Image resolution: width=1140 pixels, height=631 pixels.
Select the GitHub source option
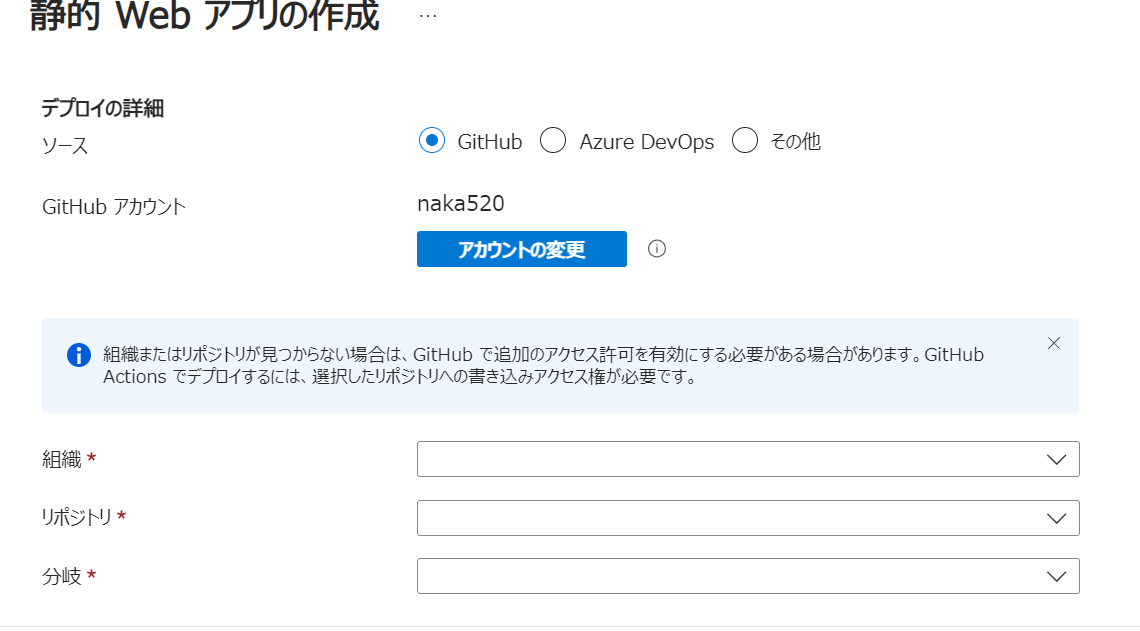[431, 141]
